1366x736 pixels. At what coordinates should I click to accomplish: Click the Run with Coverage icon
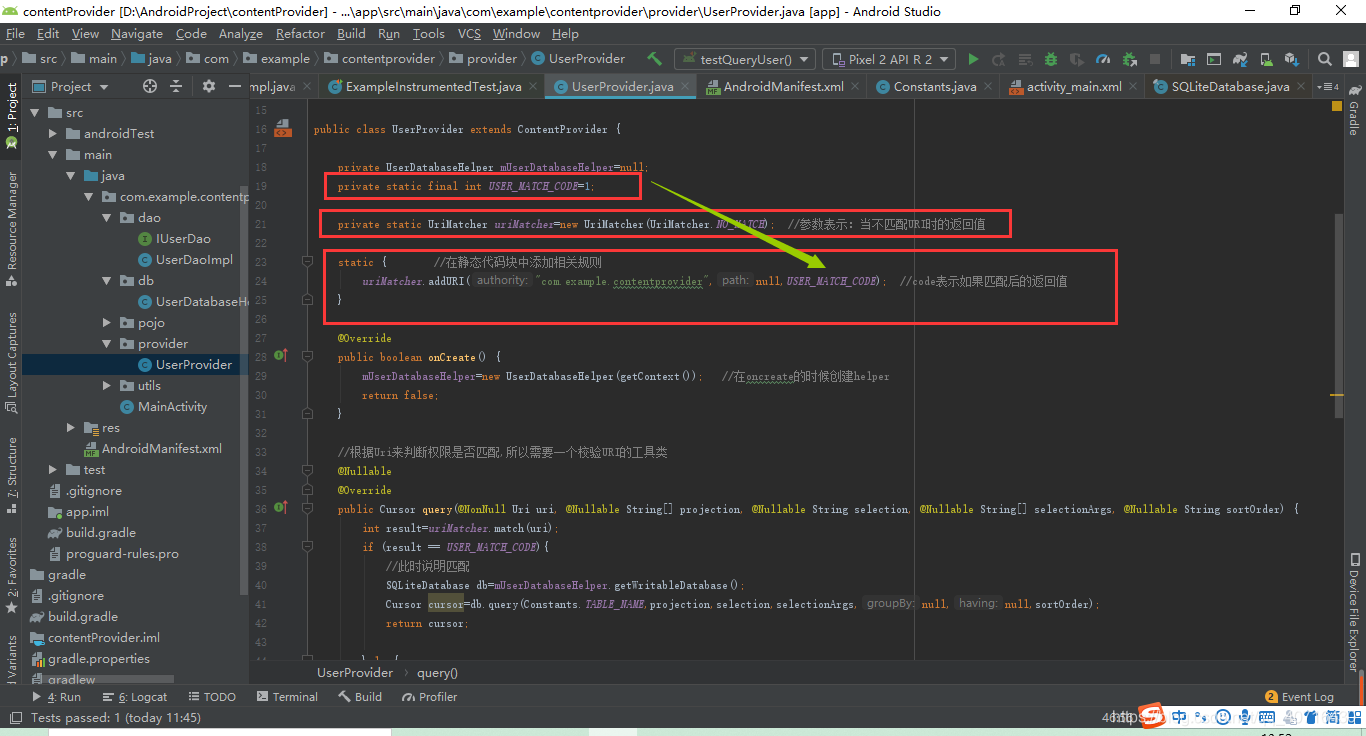pyautogui.click(x=1076, y=59)
